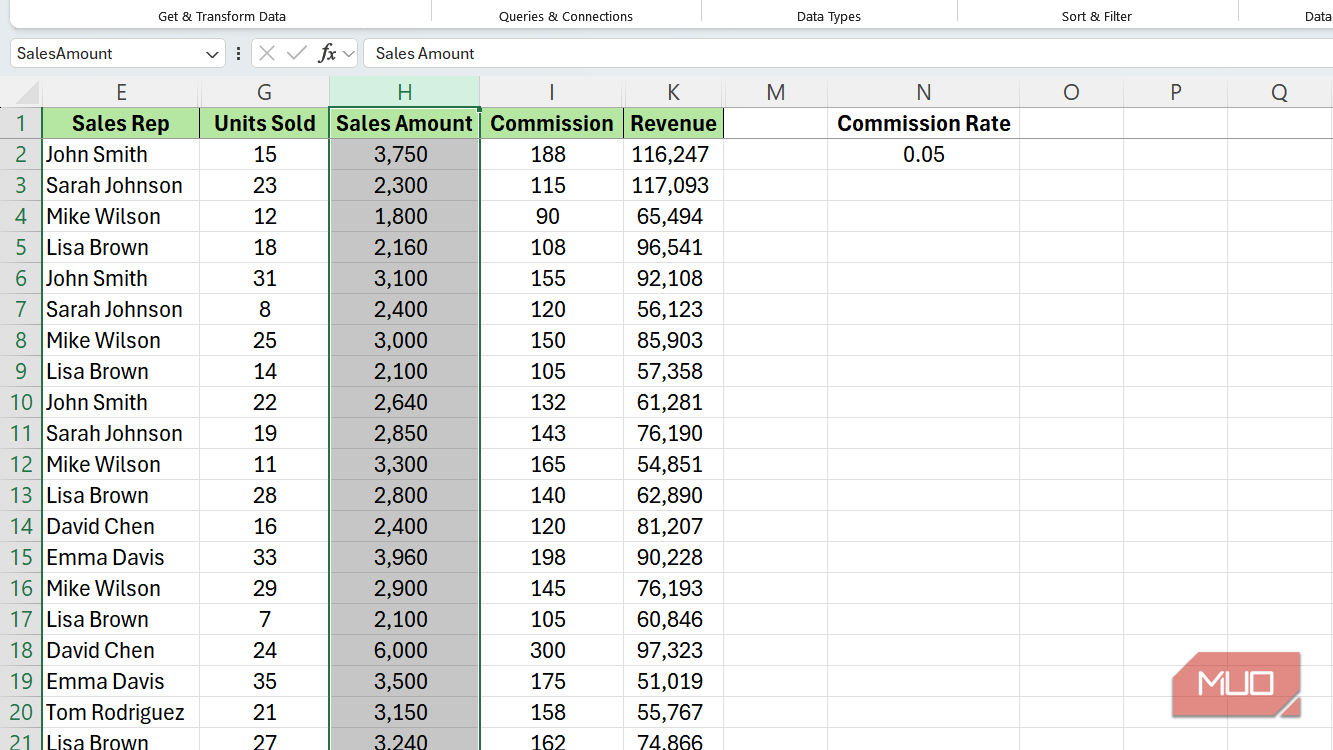Select column N header
Viewport: 1333px width, 750px height.
[x=923, y=93]
